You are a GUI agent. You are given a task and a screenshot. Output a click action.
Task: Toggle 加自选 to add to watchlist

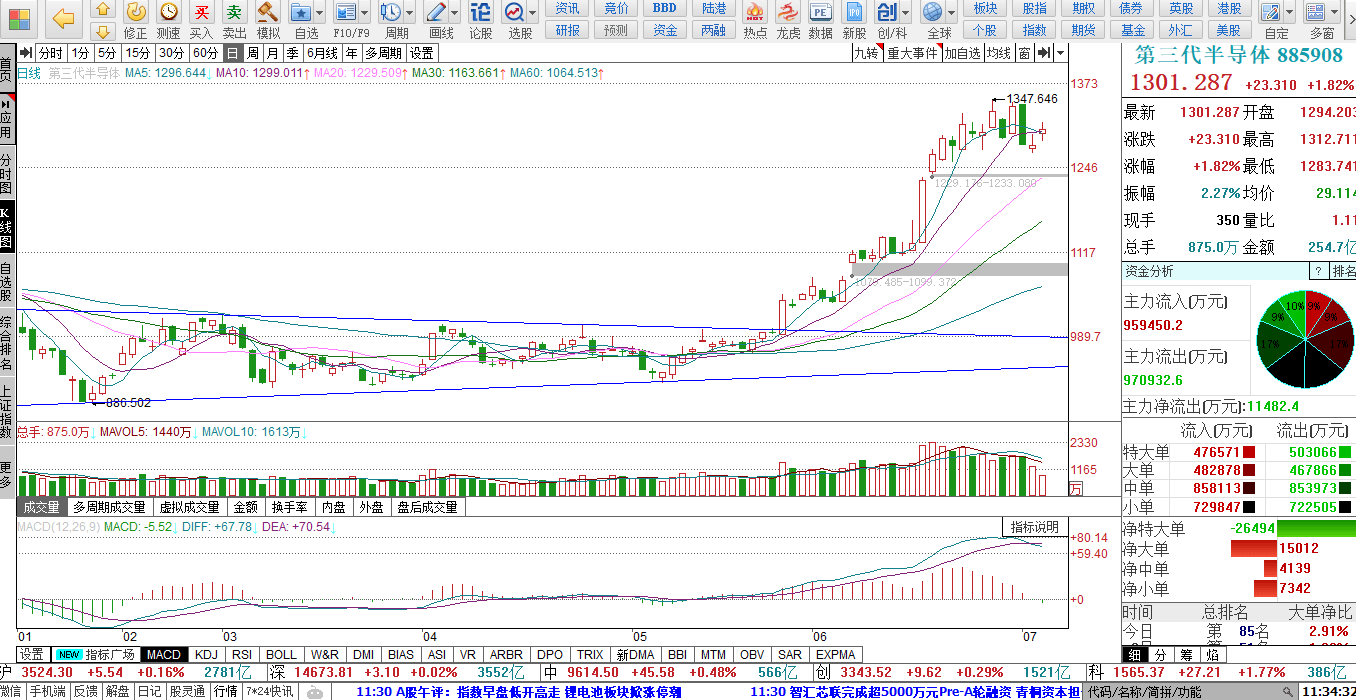pyautogui.click(x=962, y=53)
